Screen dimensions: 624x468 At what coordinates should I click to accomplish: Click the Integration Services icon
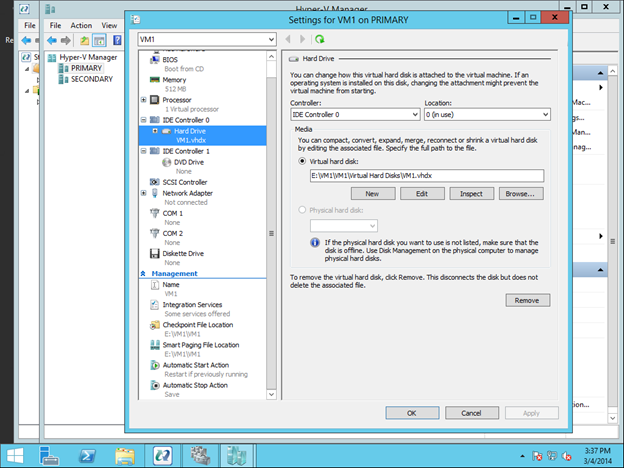click(x=154, y=305)
